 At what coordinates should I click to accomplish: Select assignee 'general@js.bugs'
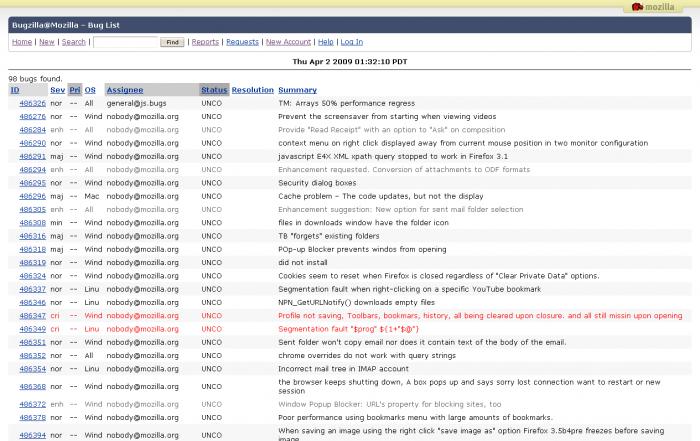(136, 104)
